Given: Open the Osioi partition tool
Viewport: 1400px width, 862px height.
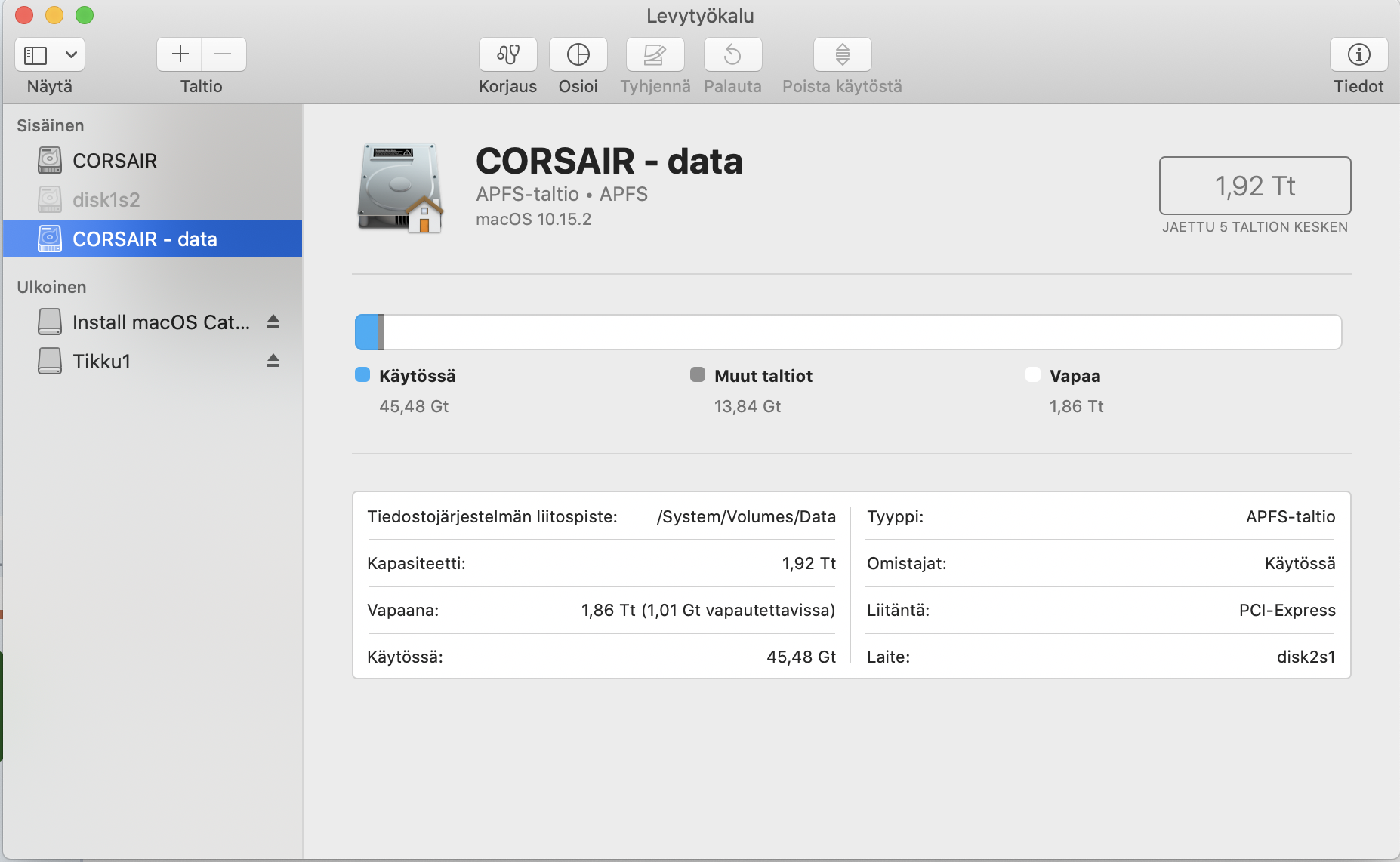Looking at the screenshot, I should [x=578, y=54].
